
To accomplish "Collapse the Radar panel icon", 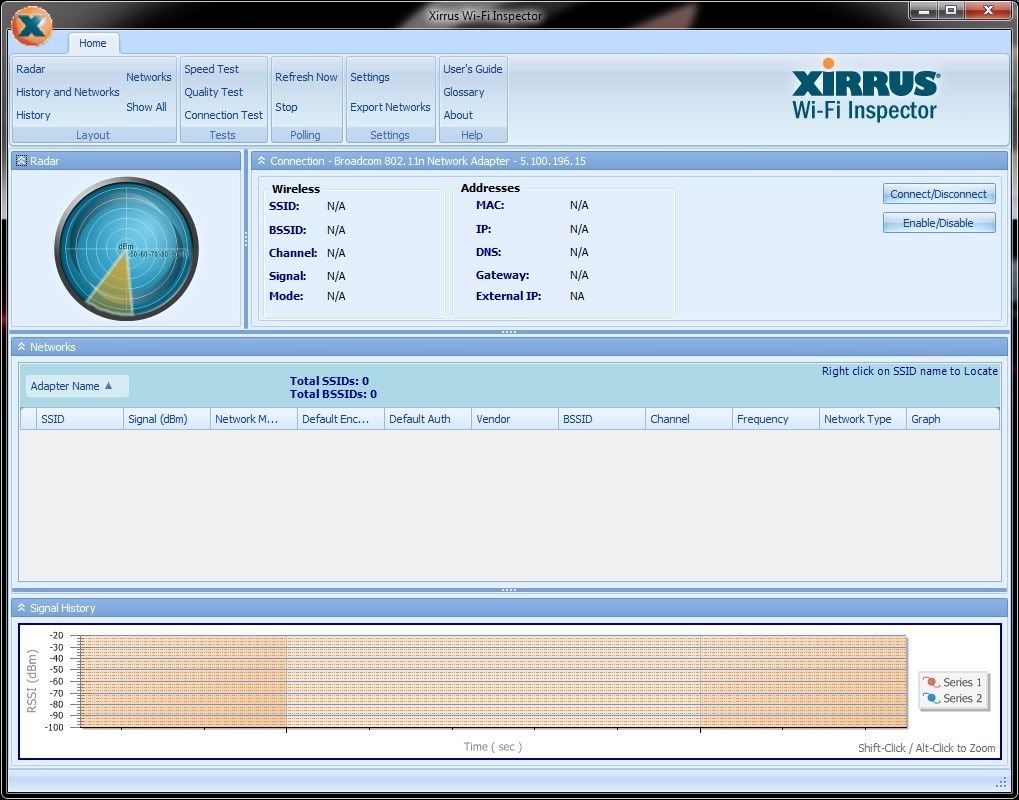I will click(21, 161).
